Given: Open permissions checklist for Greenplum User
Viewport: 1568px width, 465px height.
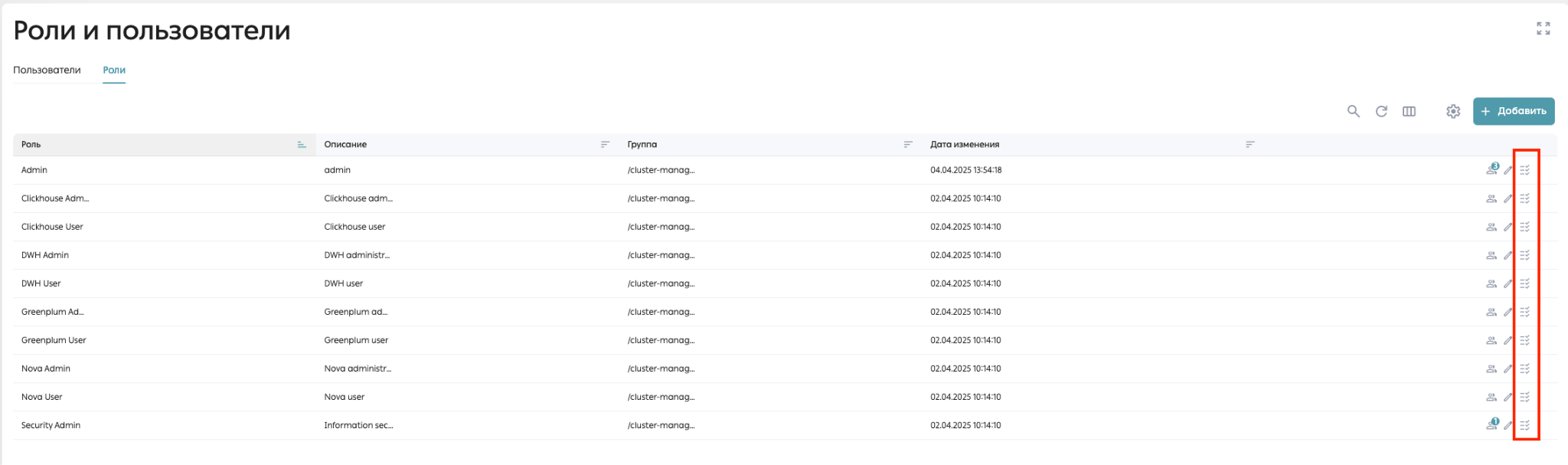Looking at the screenshot, I should tap(1524, 340).
